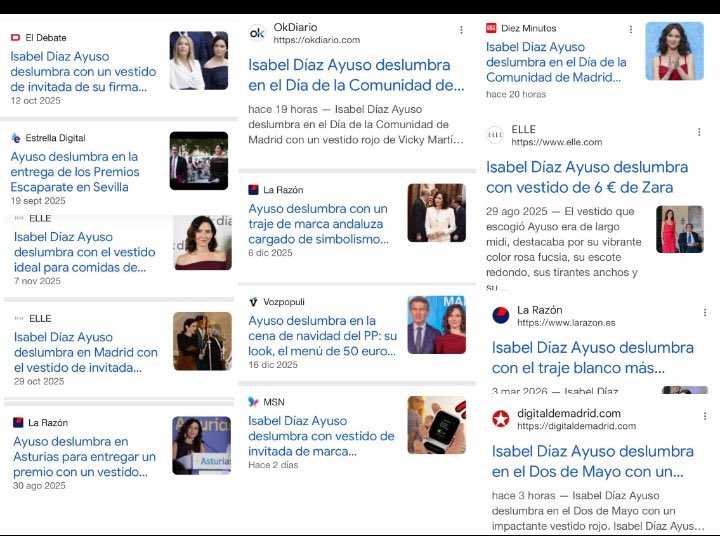Click the date '12 oct 2025'

35,101
